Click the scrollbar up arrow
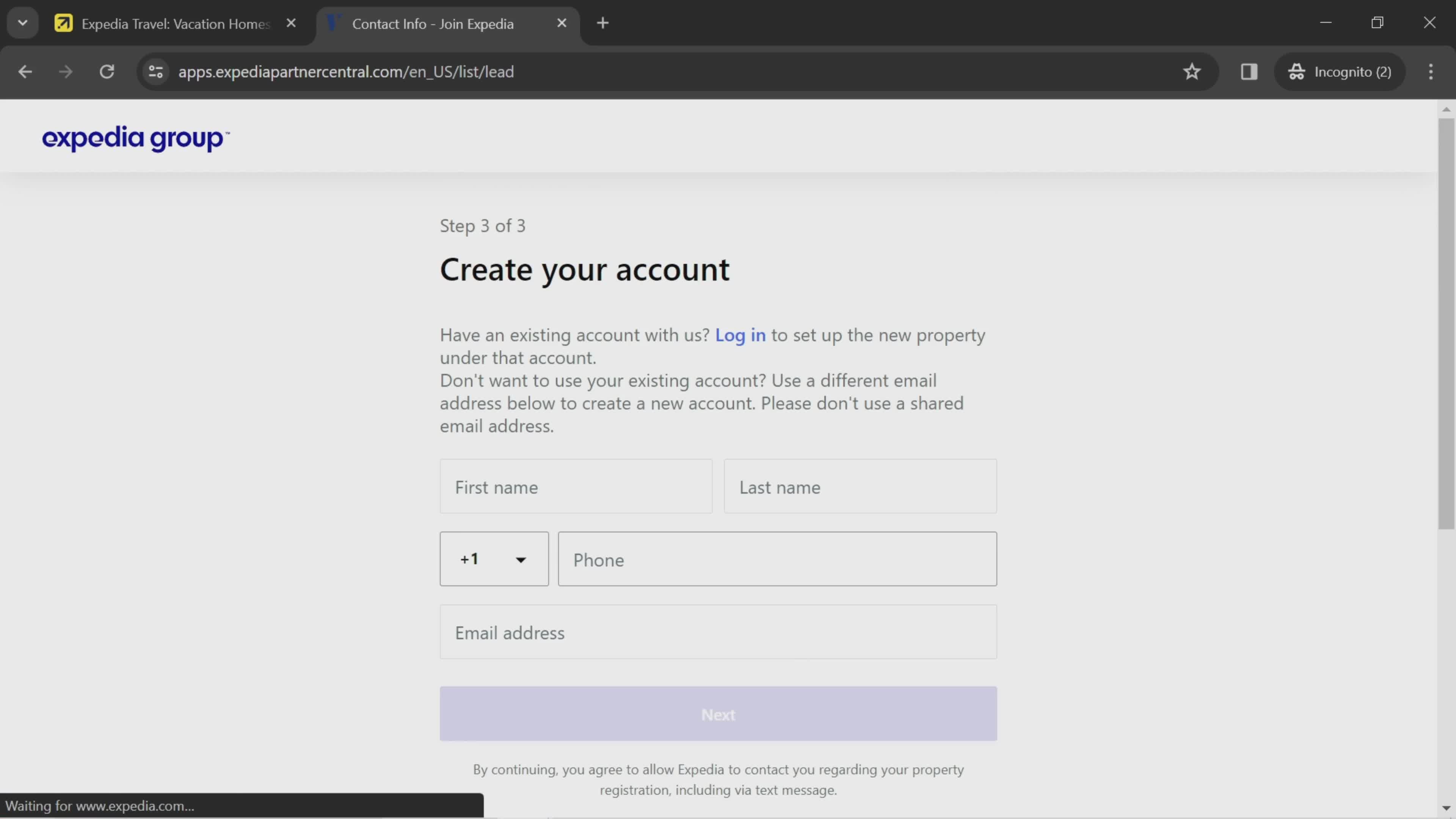This screenshot has width=1456, height=819. [1446, 109]
